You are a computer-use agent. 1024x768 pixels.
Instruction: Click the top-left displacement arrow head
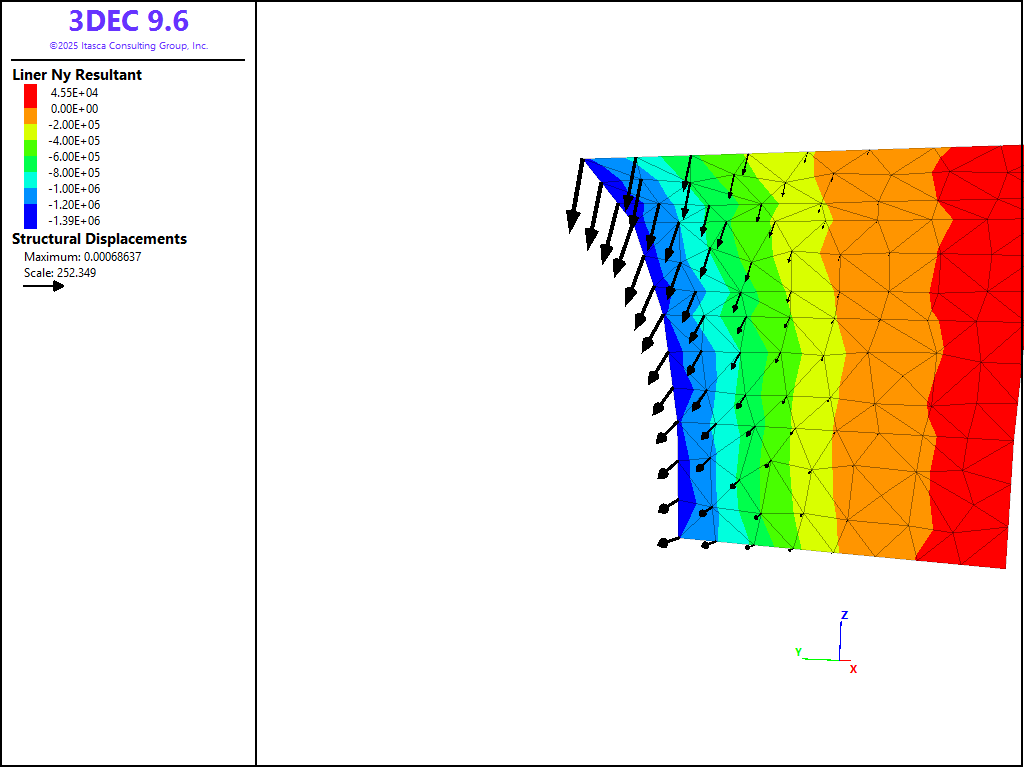pos(573,222)
